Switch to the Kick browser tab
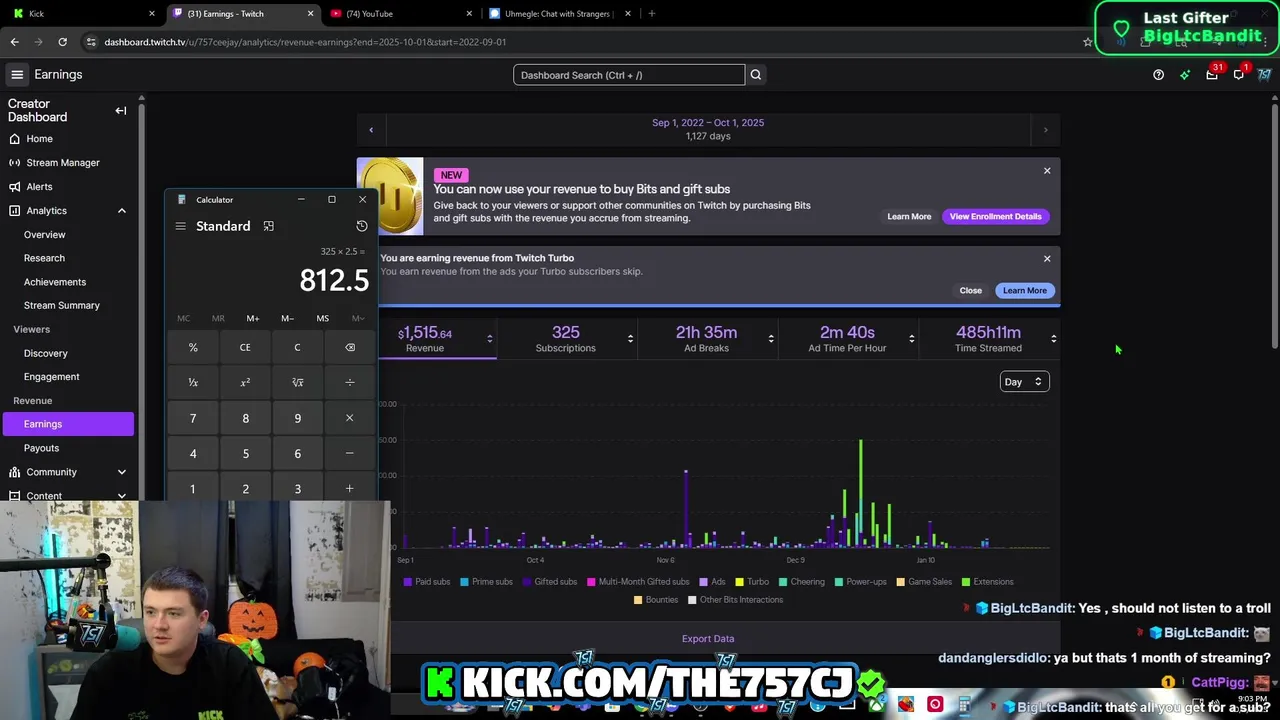Viewport: 1280px width, 720px height. tap(84, 14)
